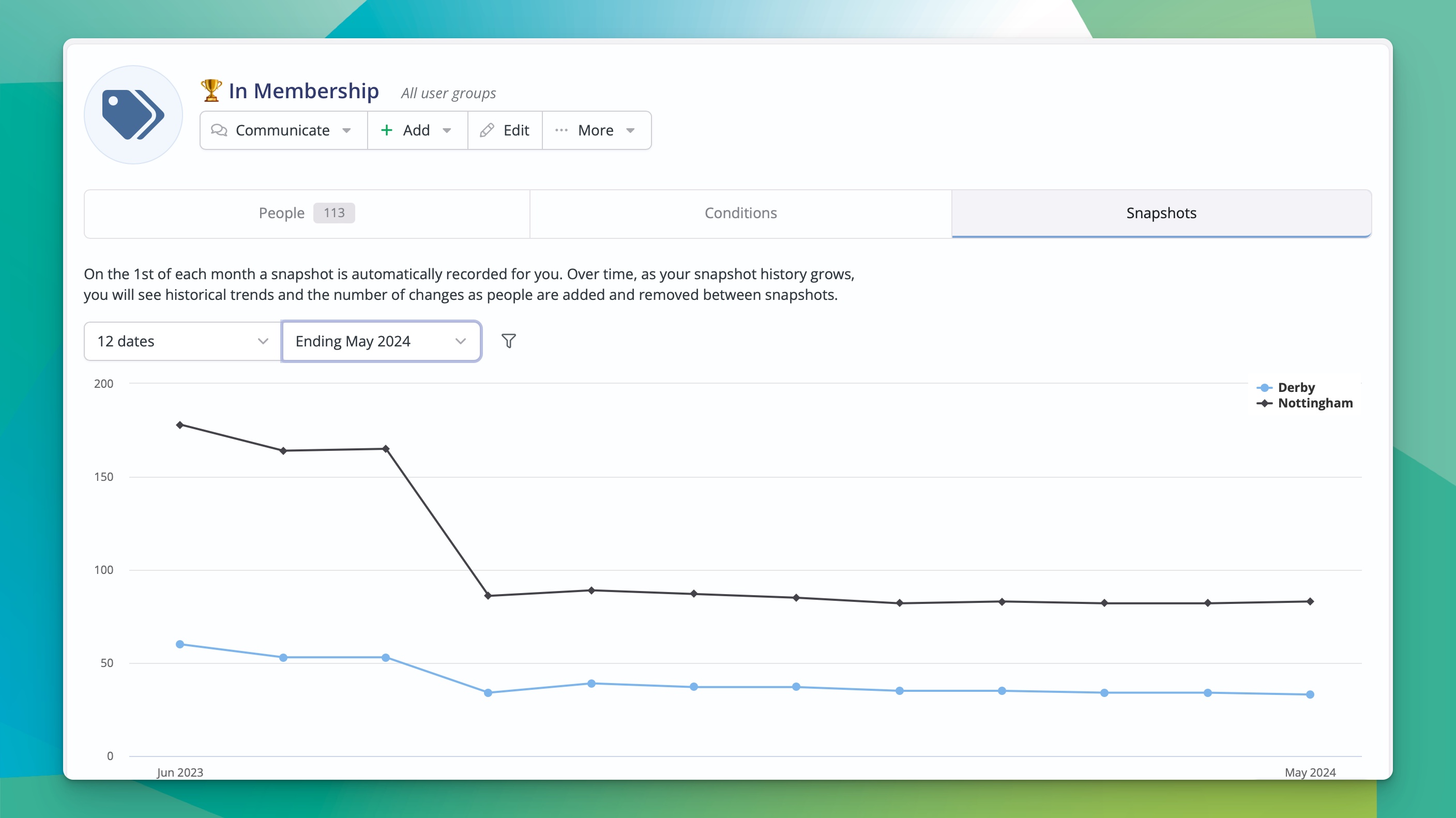Click the trophy emoji next to title
This screenshot has height=818, width=1456.
tap(211, 90)
